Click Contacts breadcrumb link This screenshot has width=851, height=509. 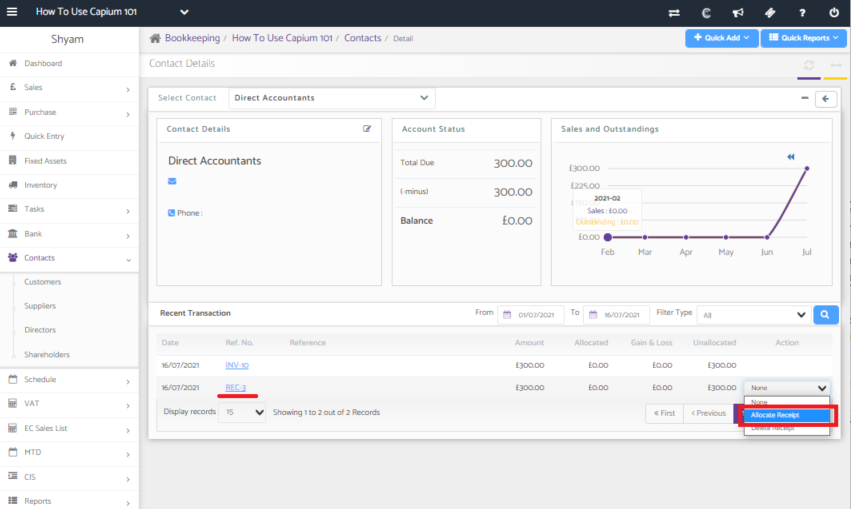pos(363,38)
